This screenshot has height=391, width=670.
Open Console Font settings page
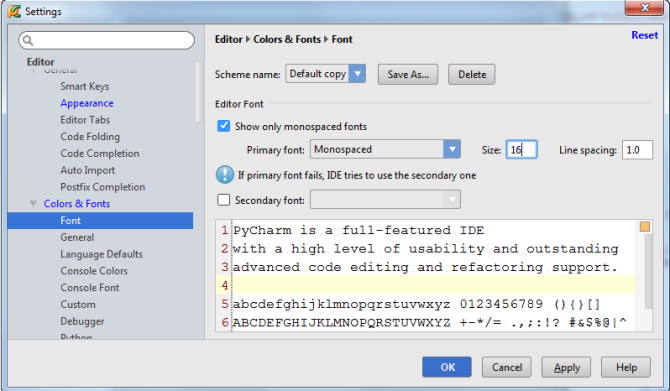coord(90,288)
